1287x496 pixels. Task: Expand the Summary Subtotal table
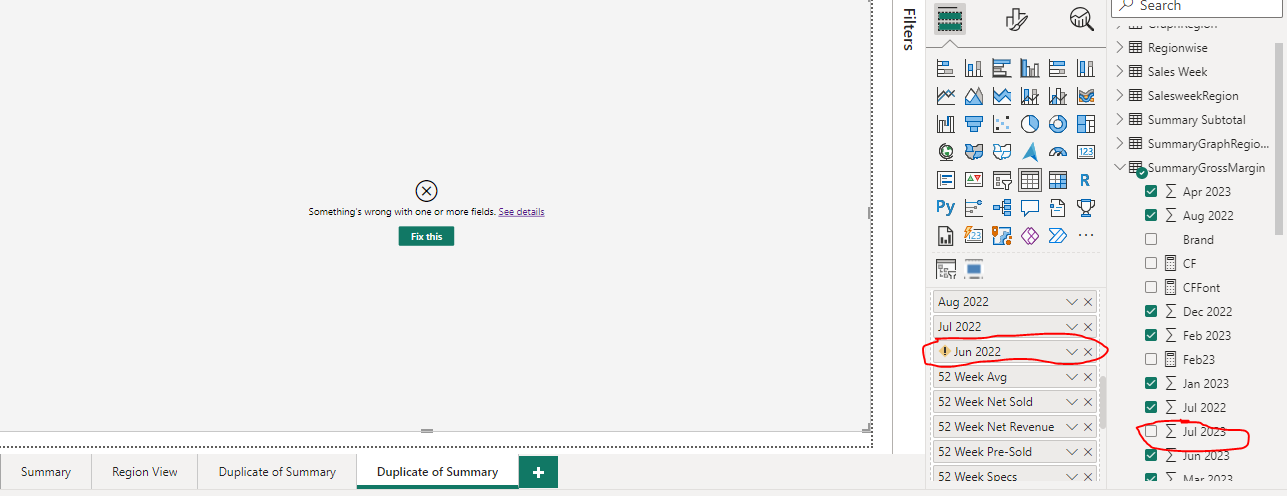(1120, 119)
